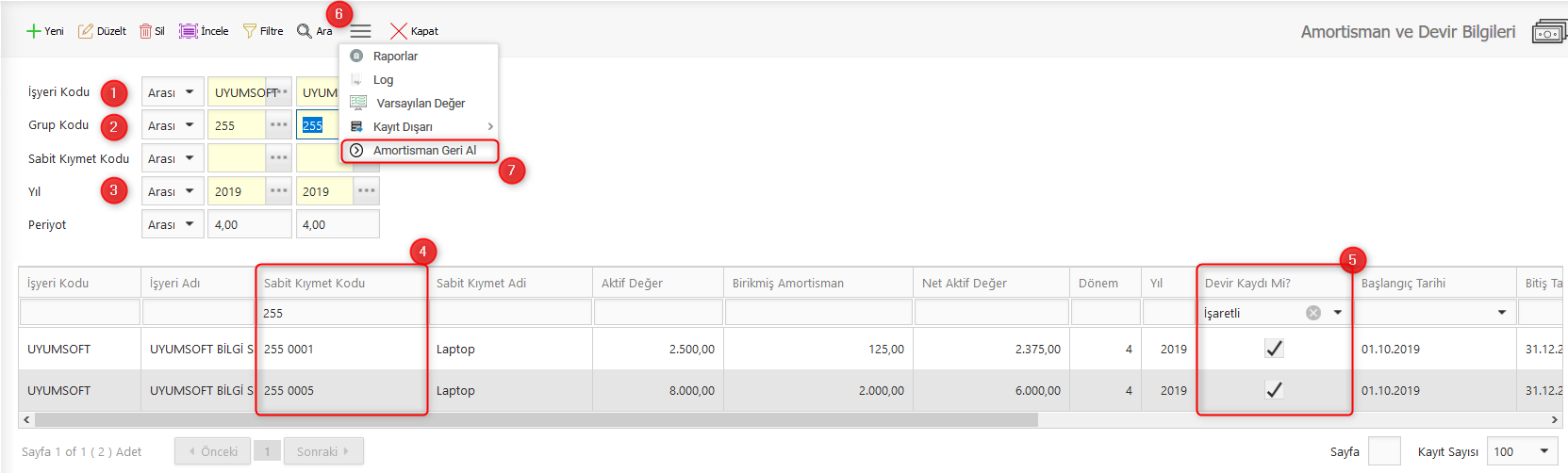Clear the İşaretli filter with the X

click(1313, 313)
